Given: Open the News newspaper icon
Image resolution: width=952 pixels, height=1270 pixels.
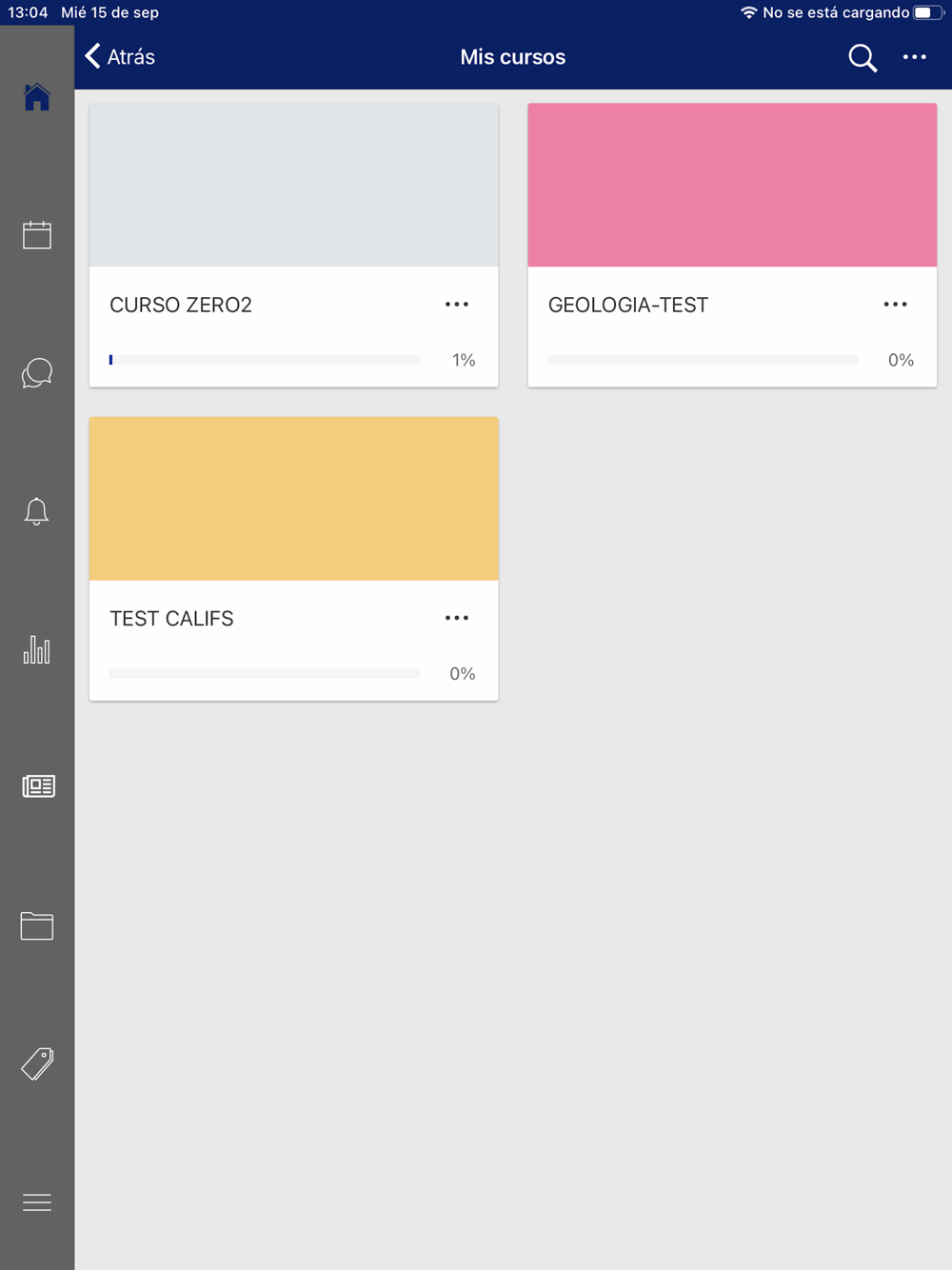Looking at the screenshot, I should (x=38, y=786).
